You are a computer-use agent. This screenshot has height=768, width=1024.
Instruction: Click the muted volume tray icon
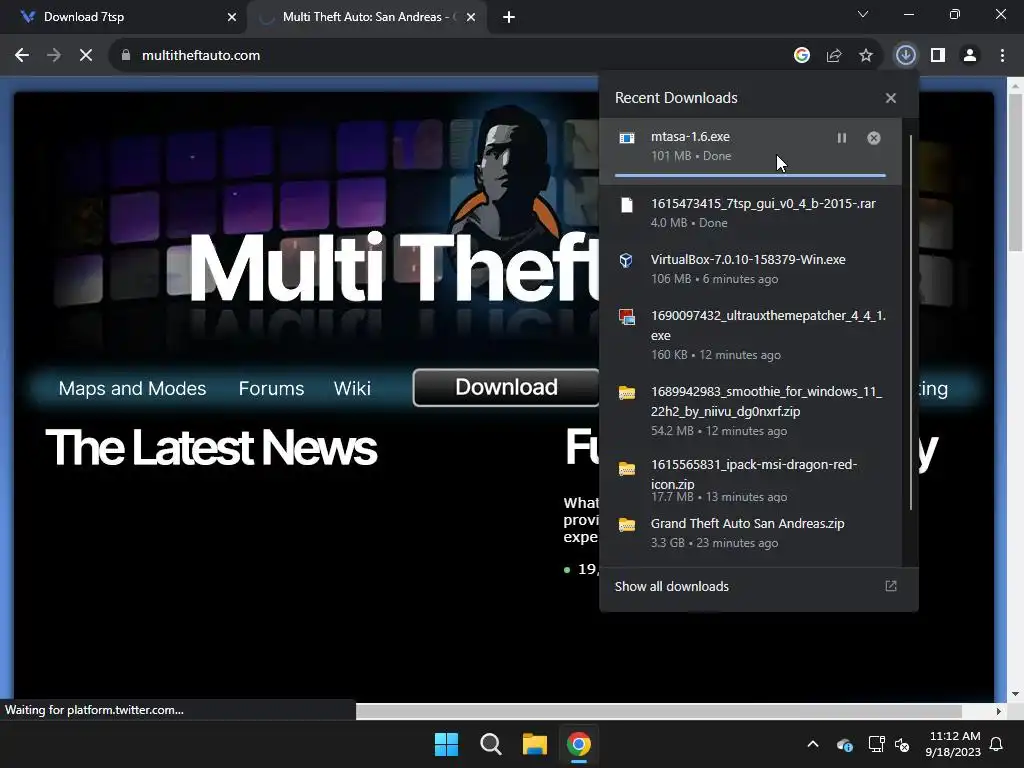902,744
